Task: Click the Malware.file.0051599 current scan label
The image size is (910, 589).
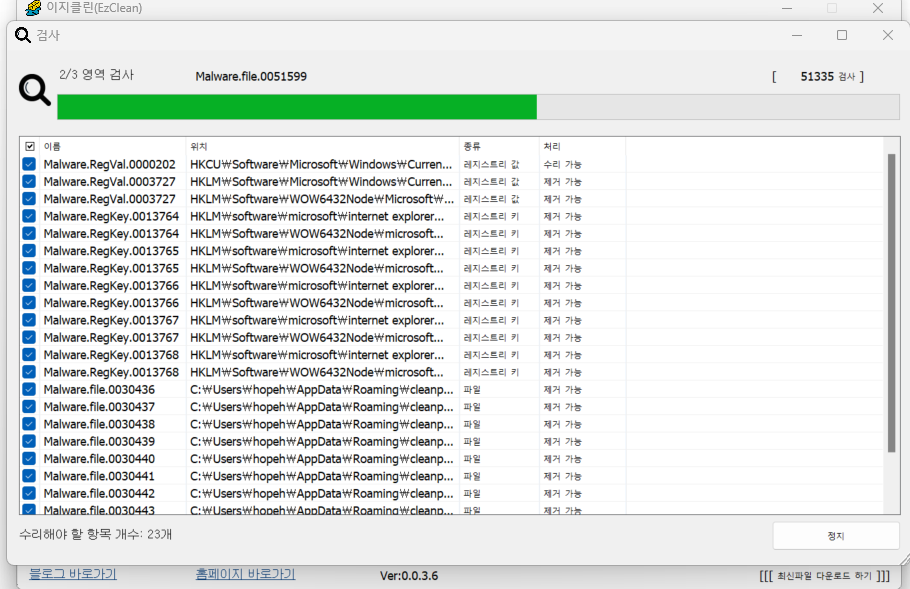Action: point(251,77)
